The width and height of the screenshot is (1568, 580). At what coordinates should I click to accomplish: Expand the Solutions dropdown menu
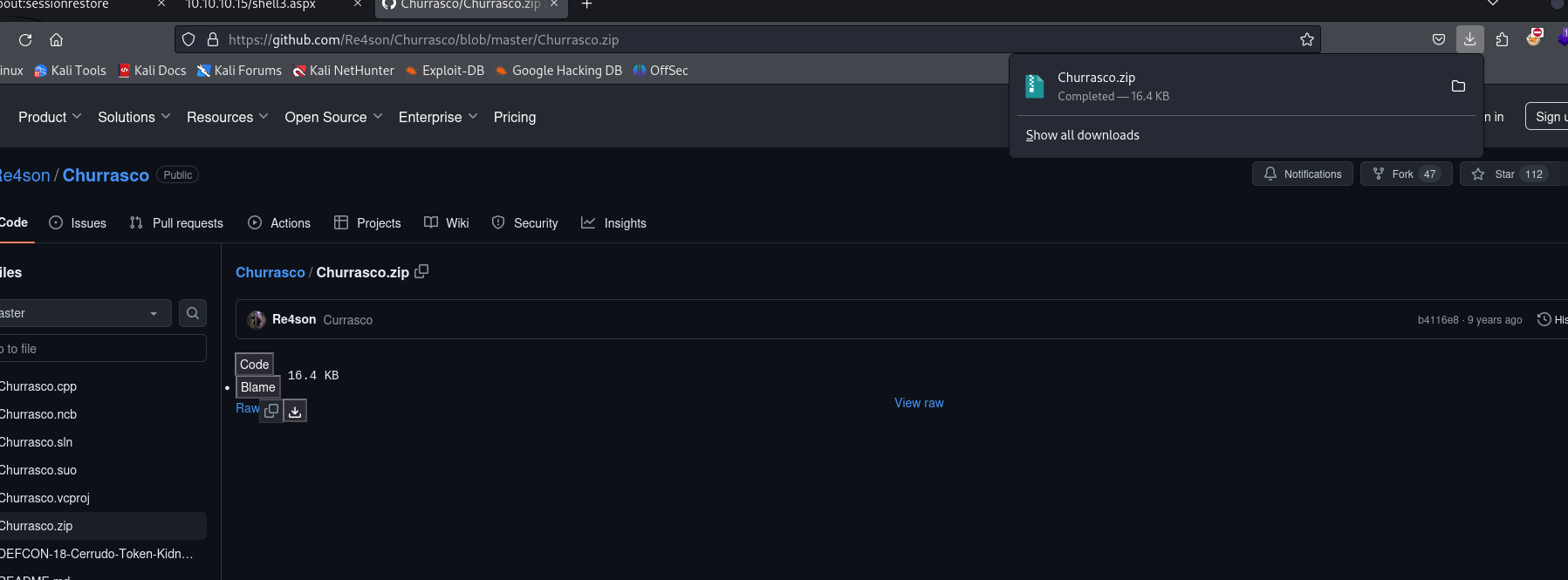pos(134,117)
